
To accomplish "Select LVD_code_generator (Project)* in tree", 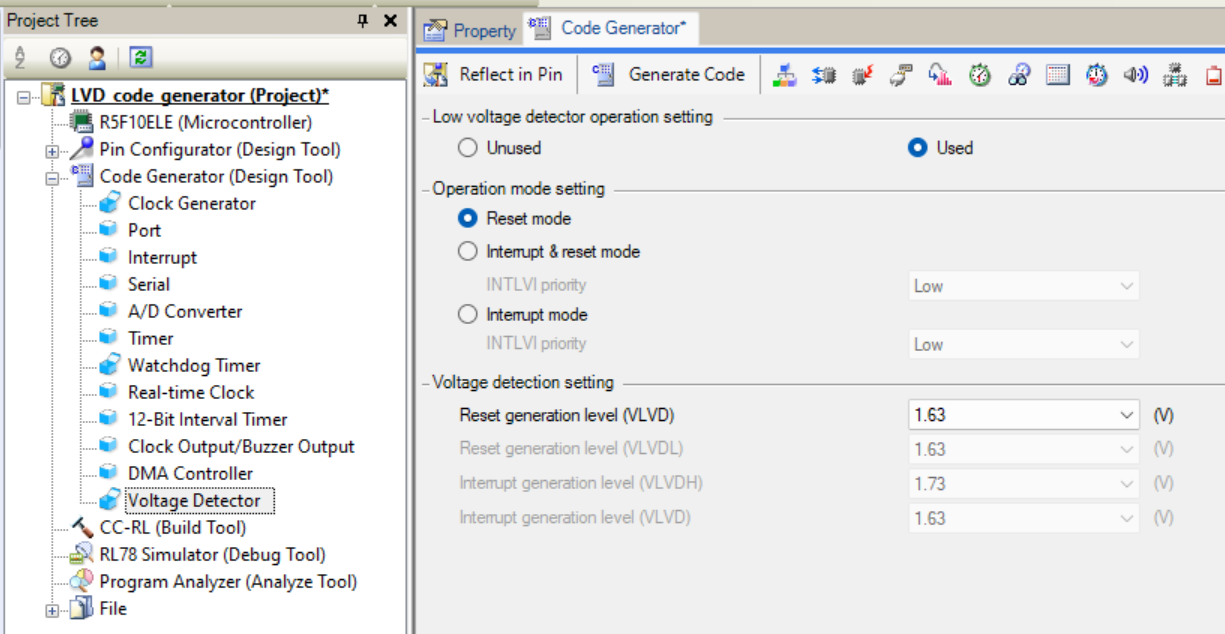I will [200, 96].
